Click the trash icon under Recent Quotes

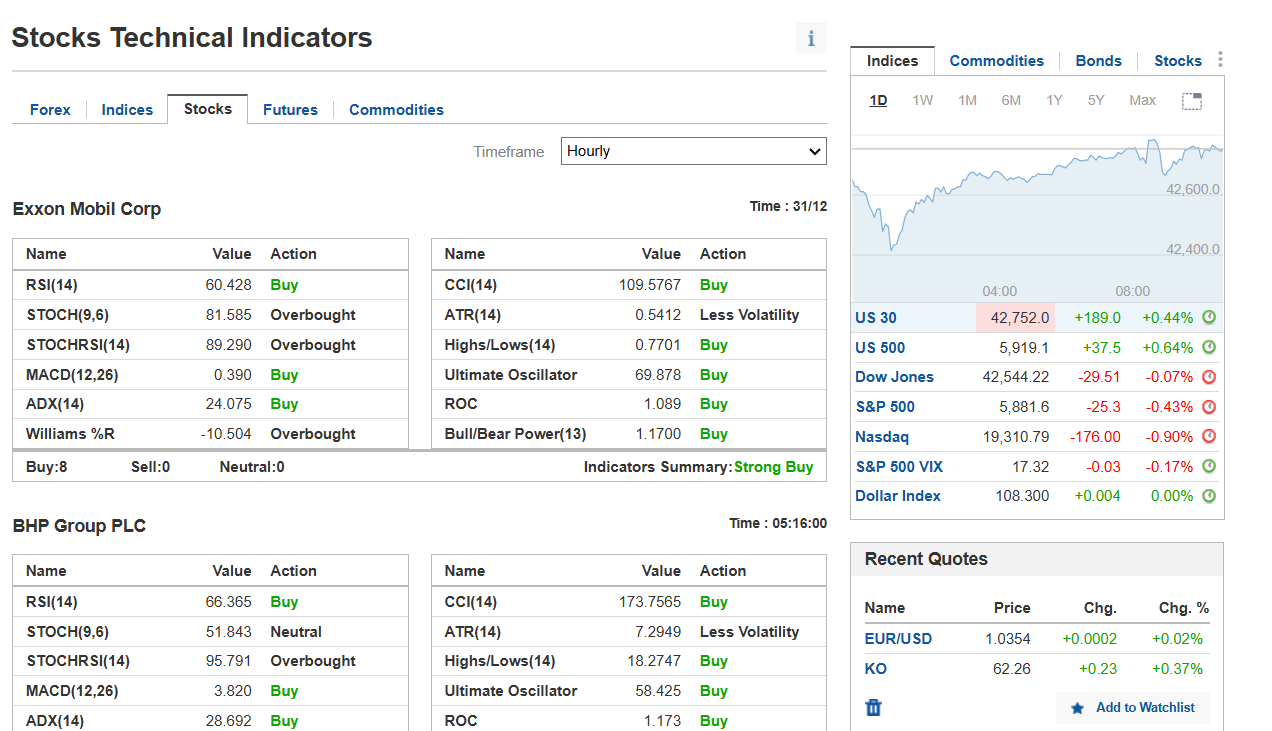(x=873, y=707)
